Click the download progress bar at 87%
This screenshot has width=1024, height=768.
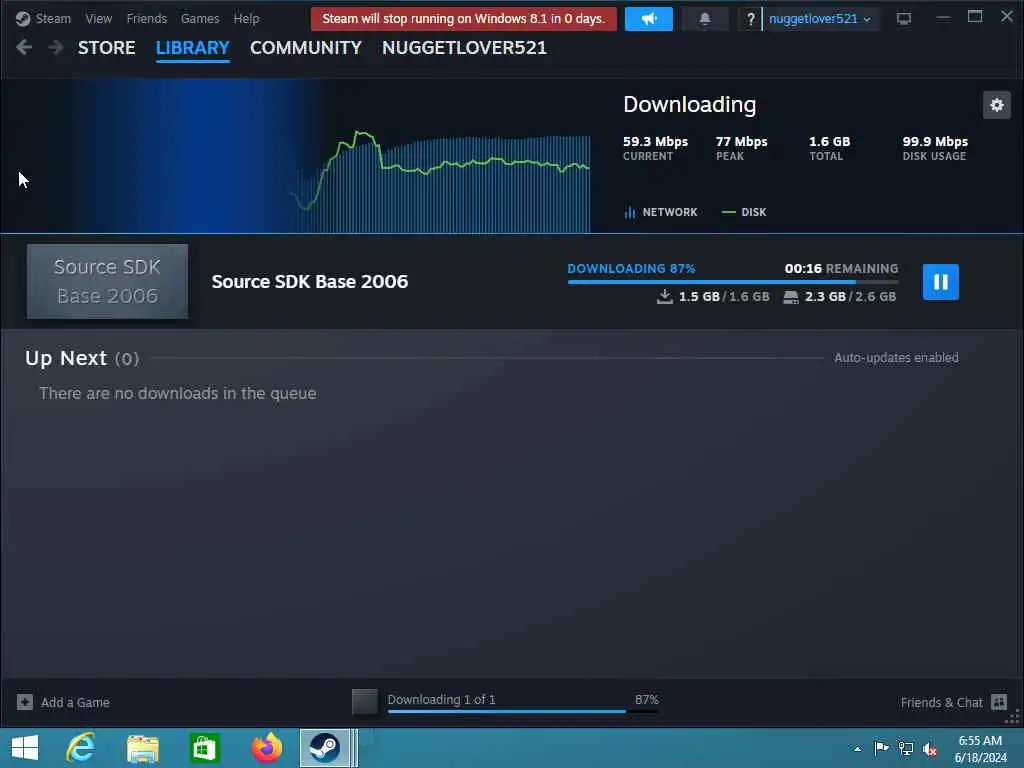click(x=733, y=281)
